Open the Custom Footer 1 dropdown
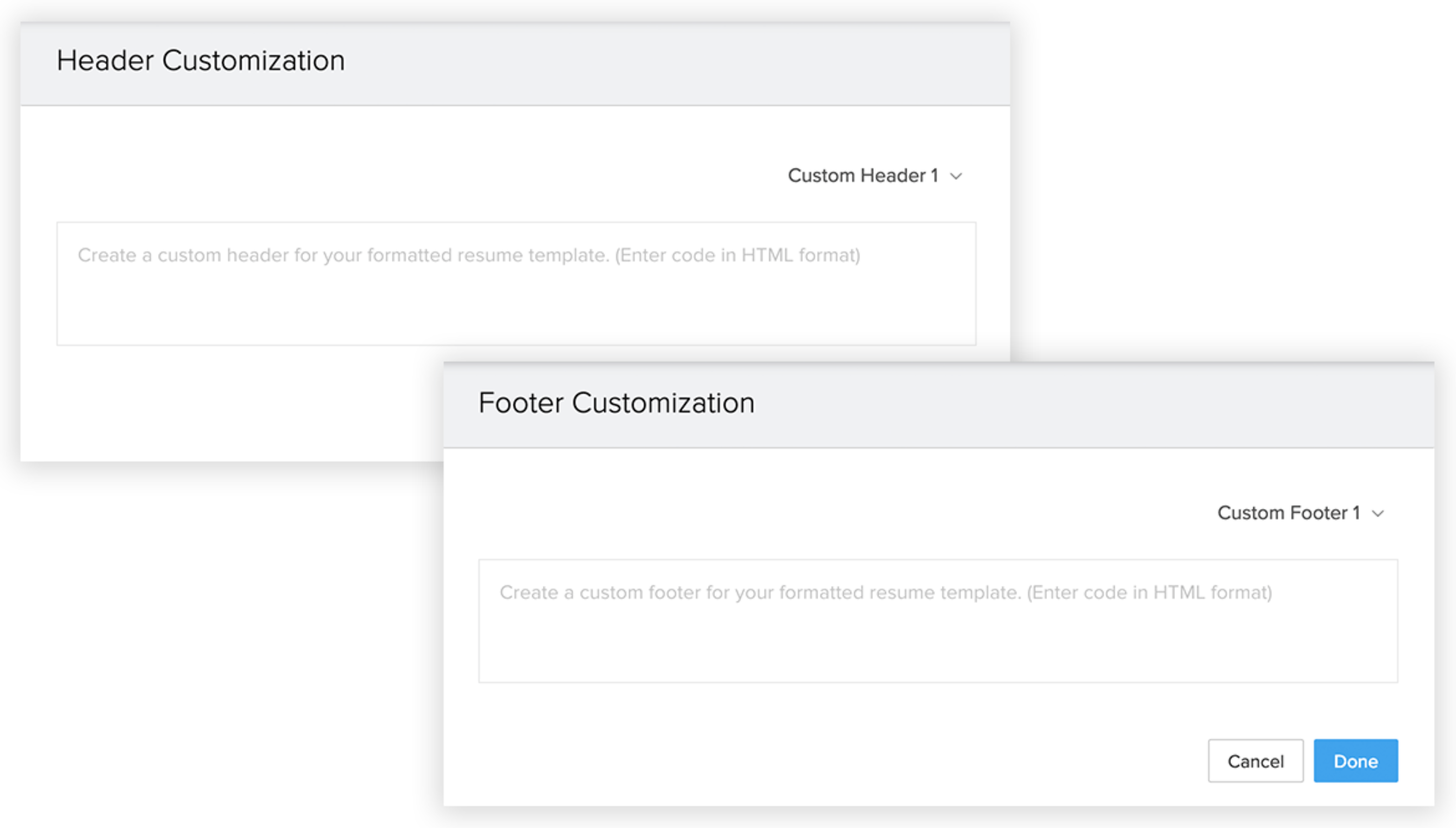The height and width of the screenshot is (828, 1456). tap(1300, 513)
